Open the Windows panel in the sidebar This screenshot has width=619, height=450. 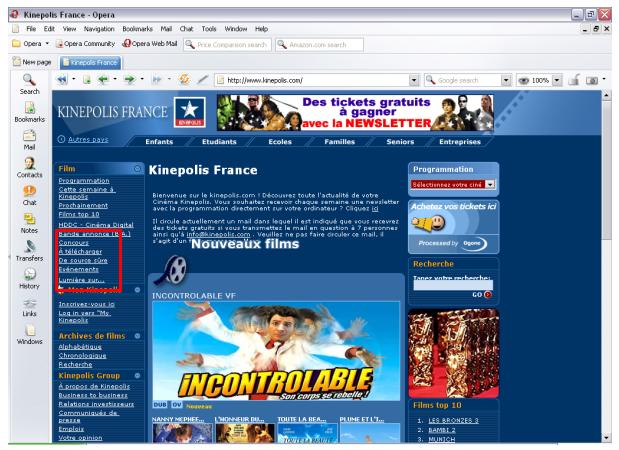click(x=30, y=334)
